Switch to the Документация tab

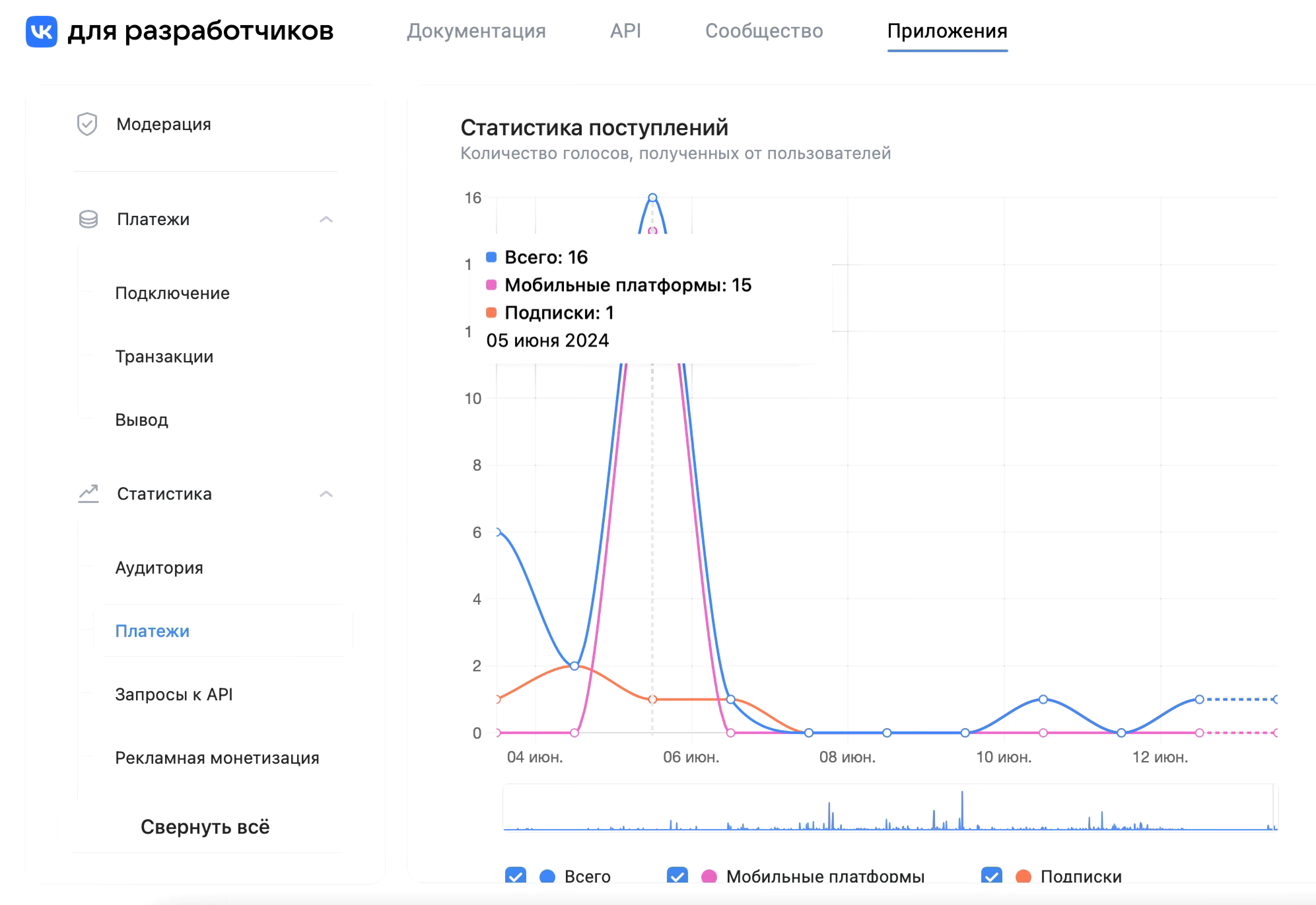(477, 31)
